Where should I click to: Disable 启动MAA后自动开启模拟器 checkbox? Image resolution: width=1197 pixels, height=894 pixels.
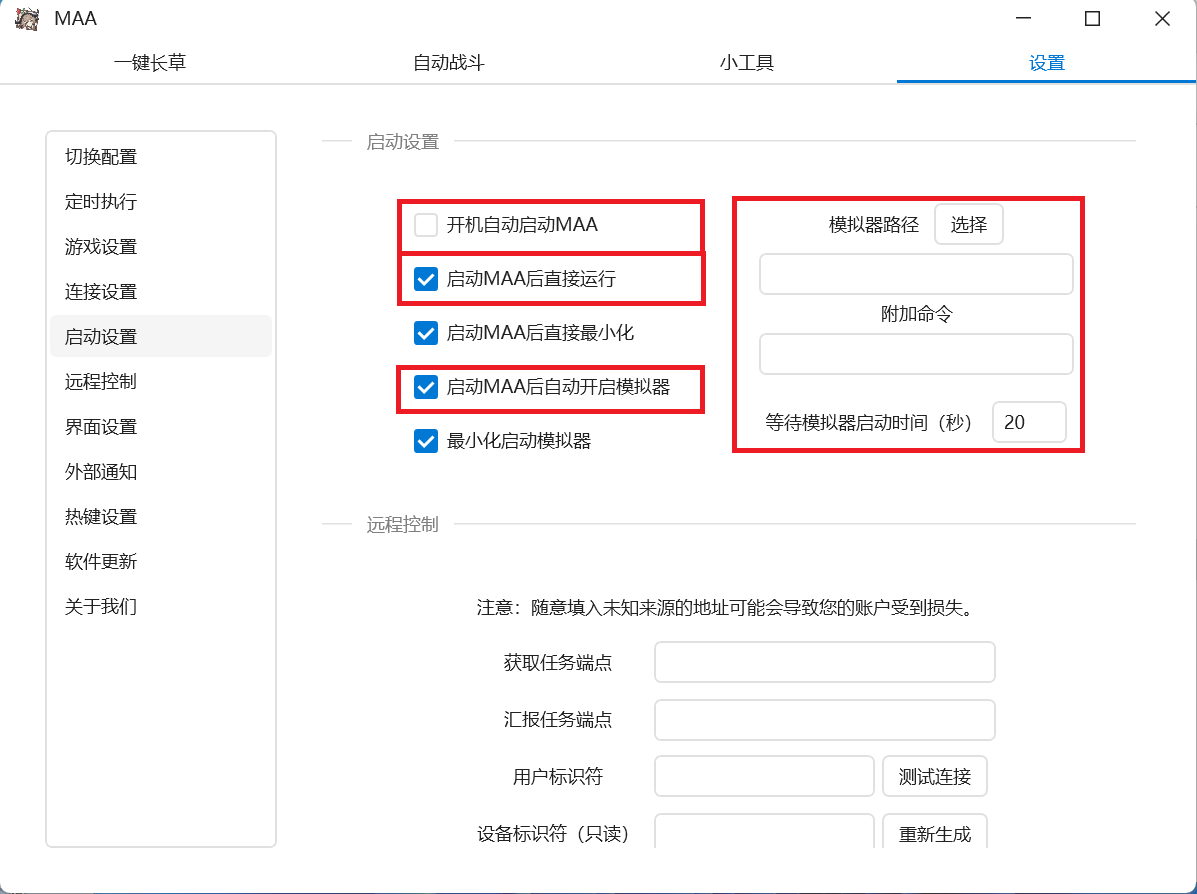click(427, 387)
